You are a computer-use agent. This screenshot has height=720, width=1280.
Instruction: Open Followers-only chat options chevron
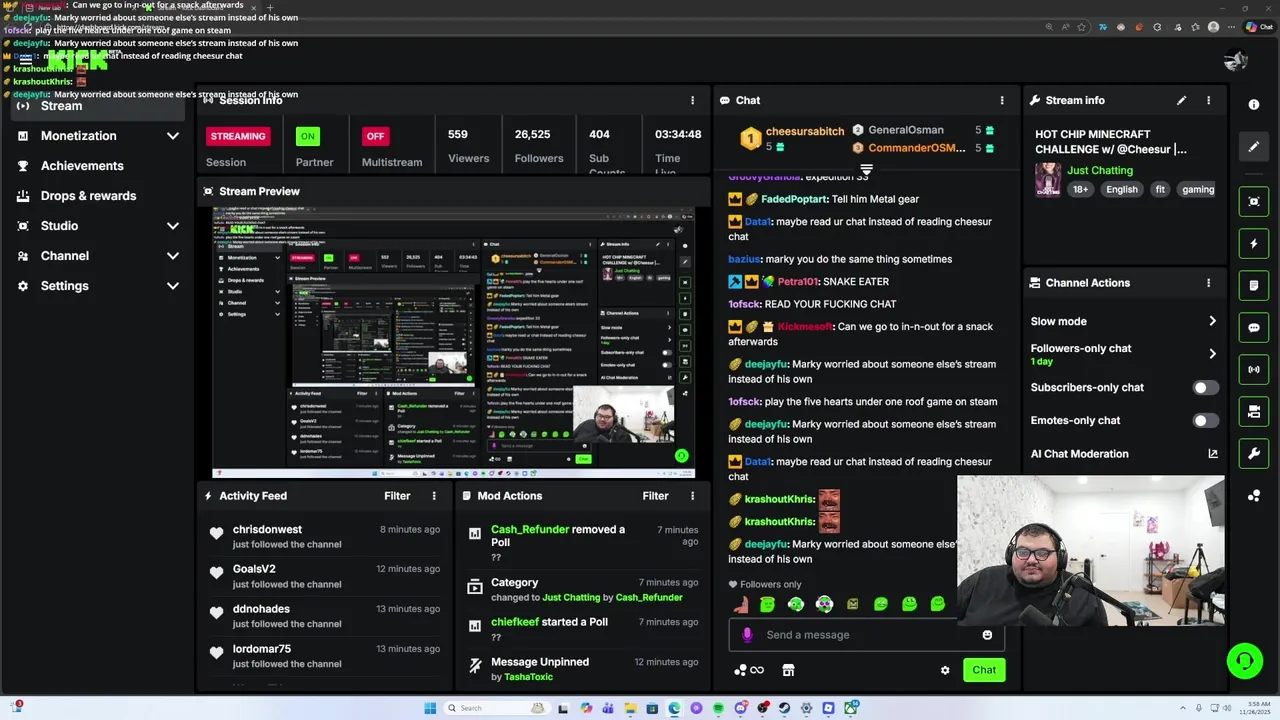(x=1212, y=354)
